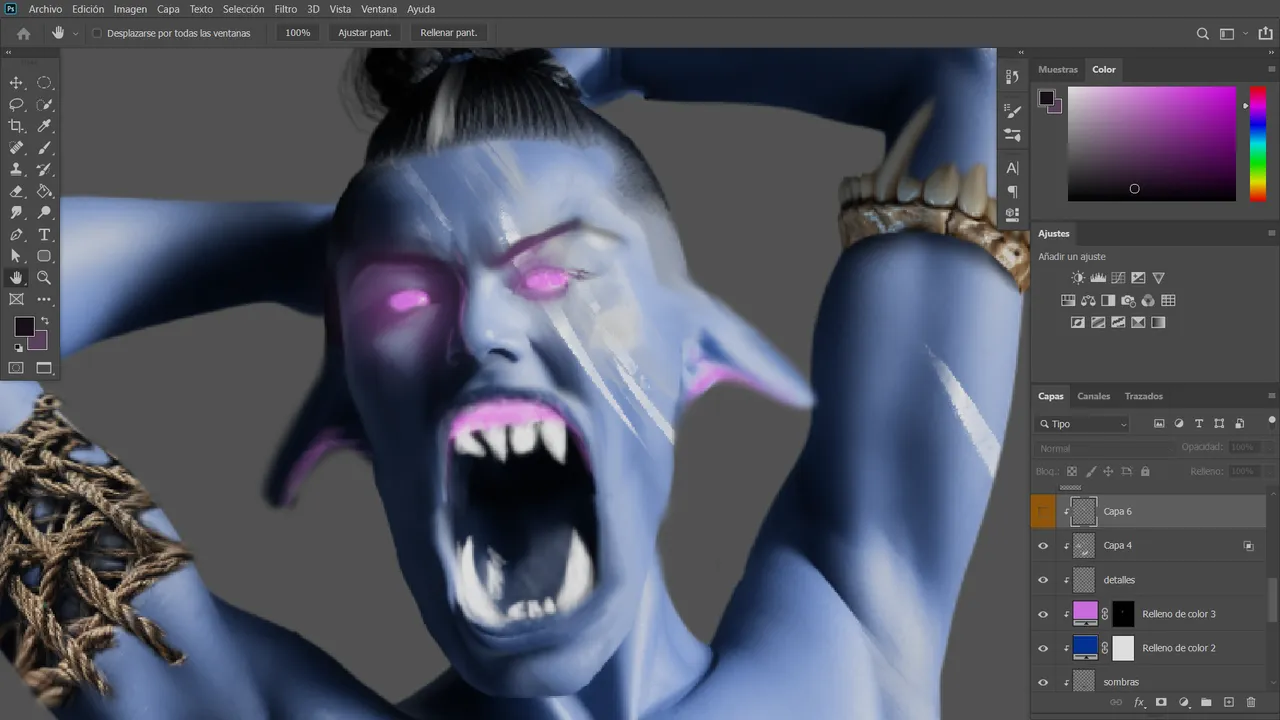Select the Eraser tool
Viewport: 1280px width, 720px height.
coord(16,191)
